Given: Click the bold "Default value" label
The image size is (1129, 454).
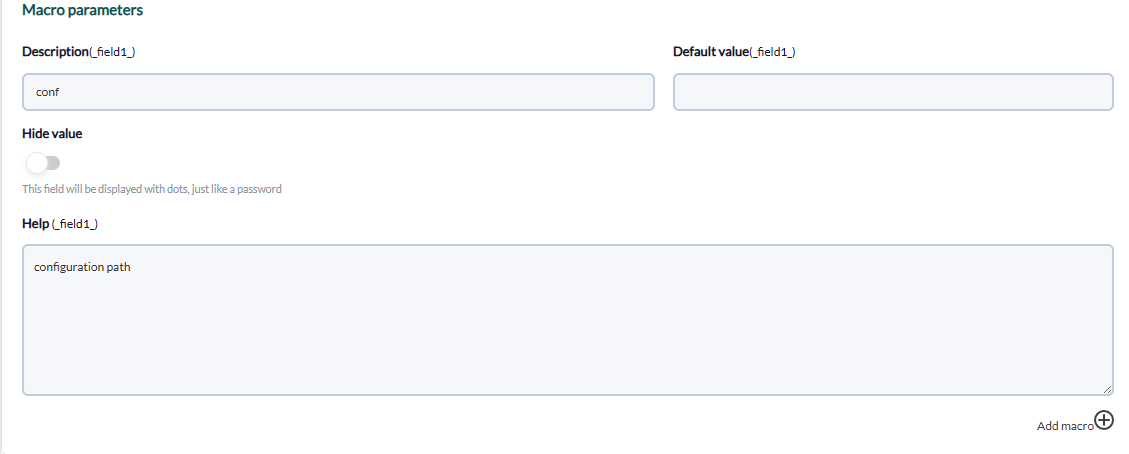Looking at the screenshot, I should tap(711, 52).
